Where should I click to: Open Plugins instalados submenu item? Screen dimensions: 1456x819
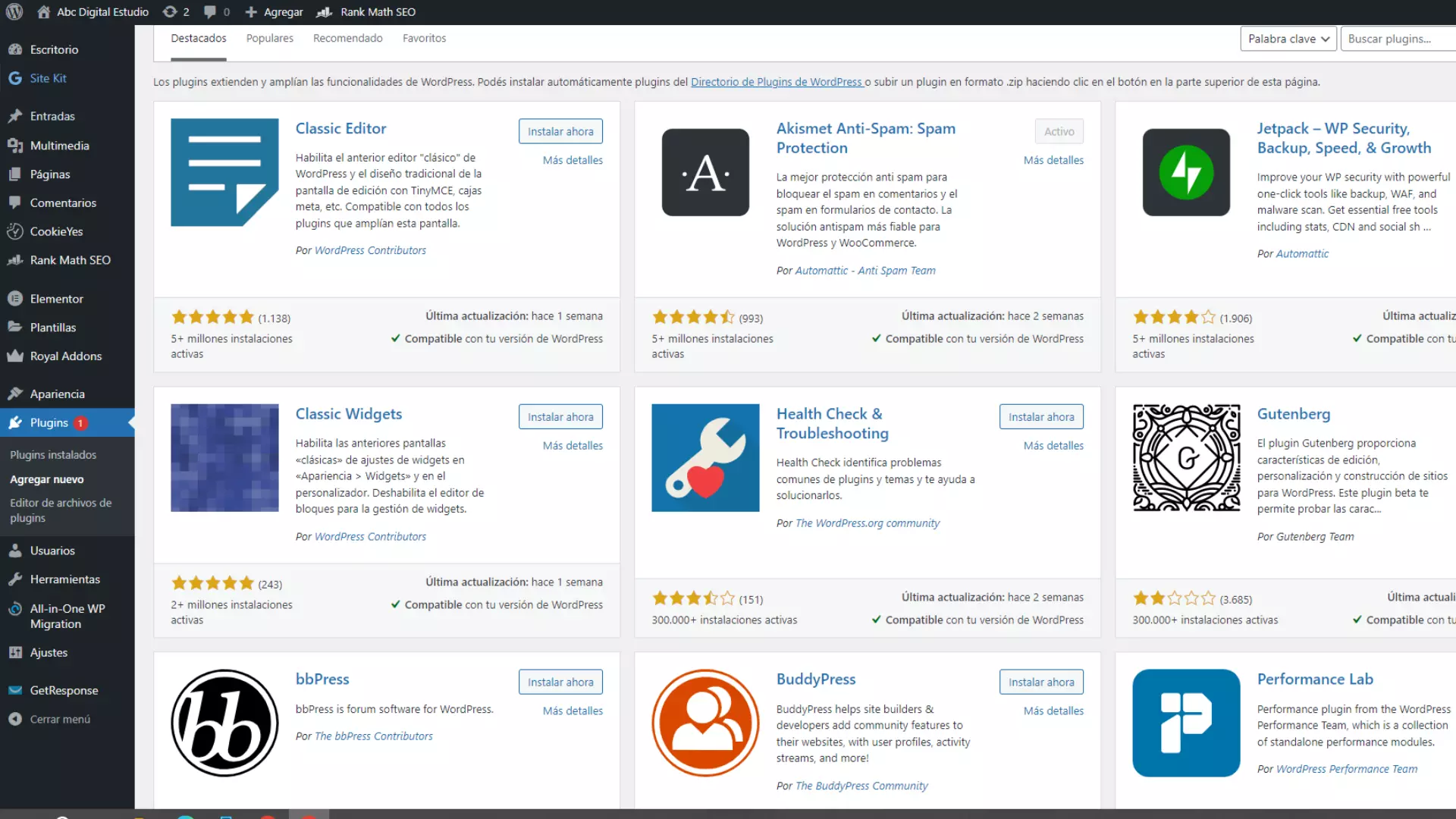point(53,455)
